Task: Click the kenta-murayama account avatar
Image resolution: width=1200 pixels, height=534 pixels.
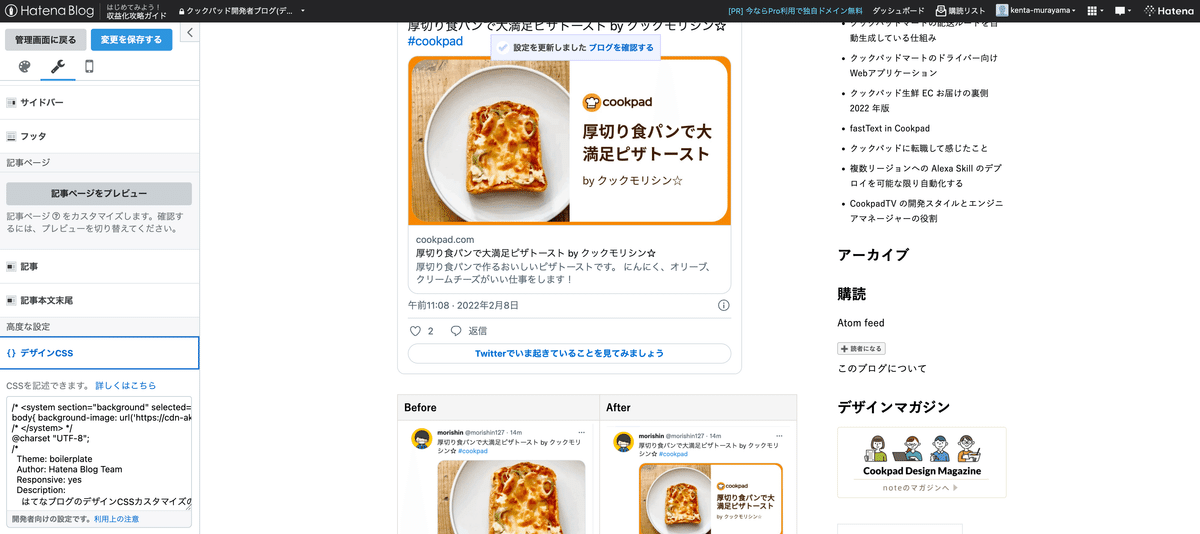Action: [1003, 11]
